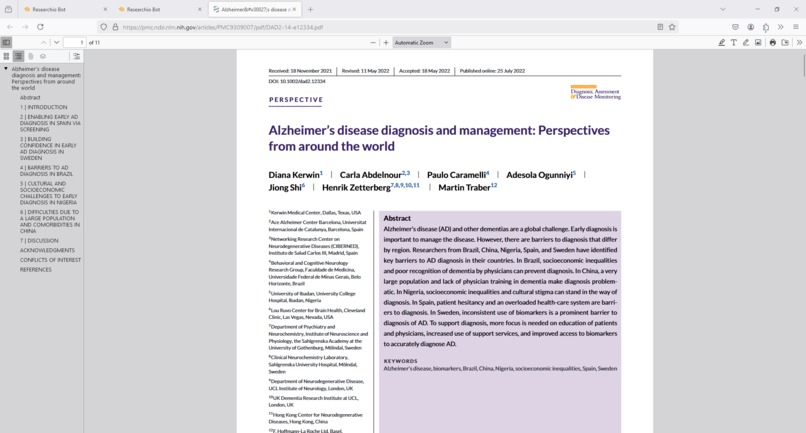Open section 5 Challenges in Nigeria
Image resolution: width=806 pixels, height=433 pixels.
[49, 193]
